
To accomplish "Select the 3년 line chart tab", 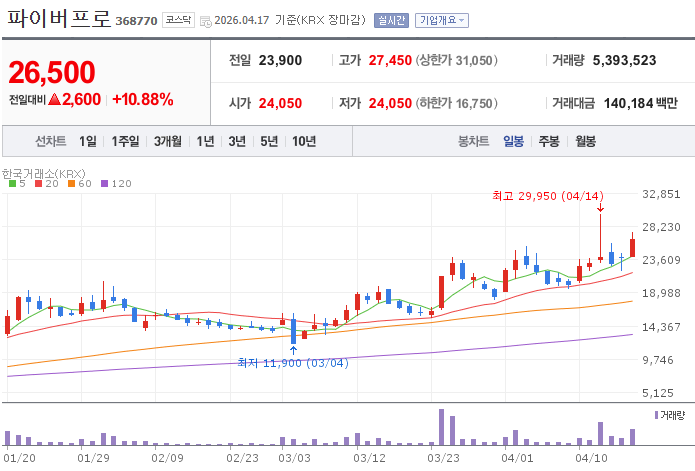I will (237, 141).
